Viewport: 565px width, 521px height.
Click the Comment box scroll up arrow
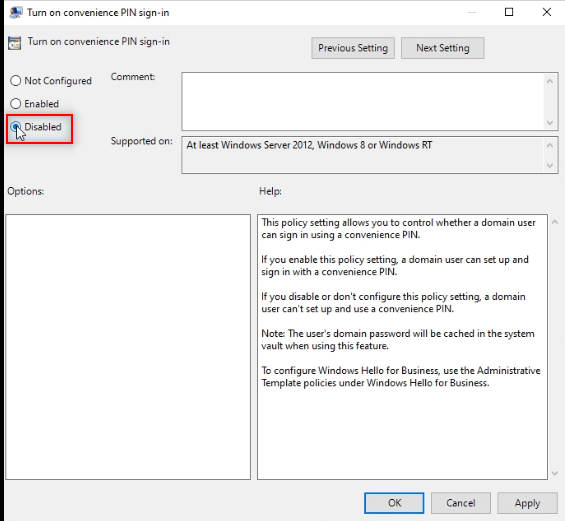(550, 81)
